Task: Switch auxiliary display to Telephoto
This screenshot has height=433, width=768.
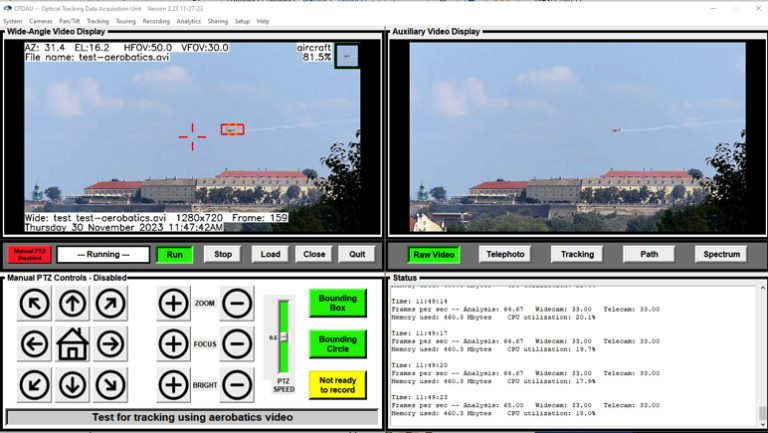Action: [505, 254]
